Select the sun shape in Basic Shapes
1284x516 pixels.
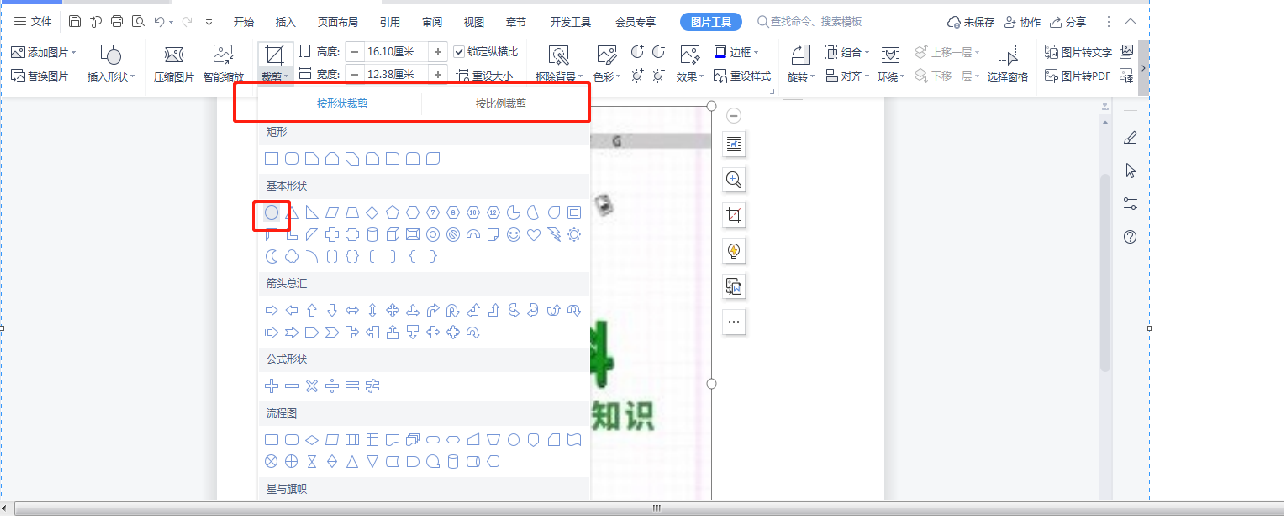point(574,234)
